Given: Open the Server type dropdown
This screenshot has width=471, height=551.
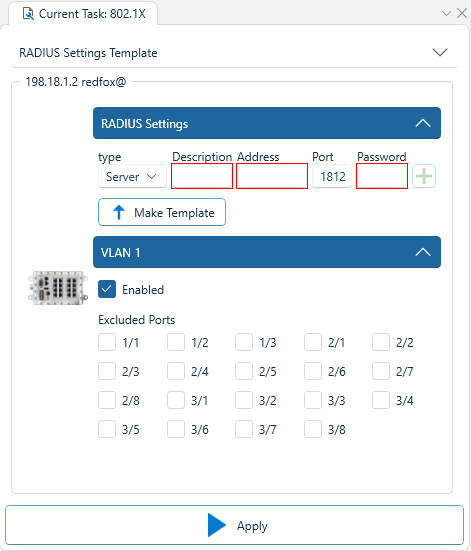Looking at the screenshot, I should 132,176.
